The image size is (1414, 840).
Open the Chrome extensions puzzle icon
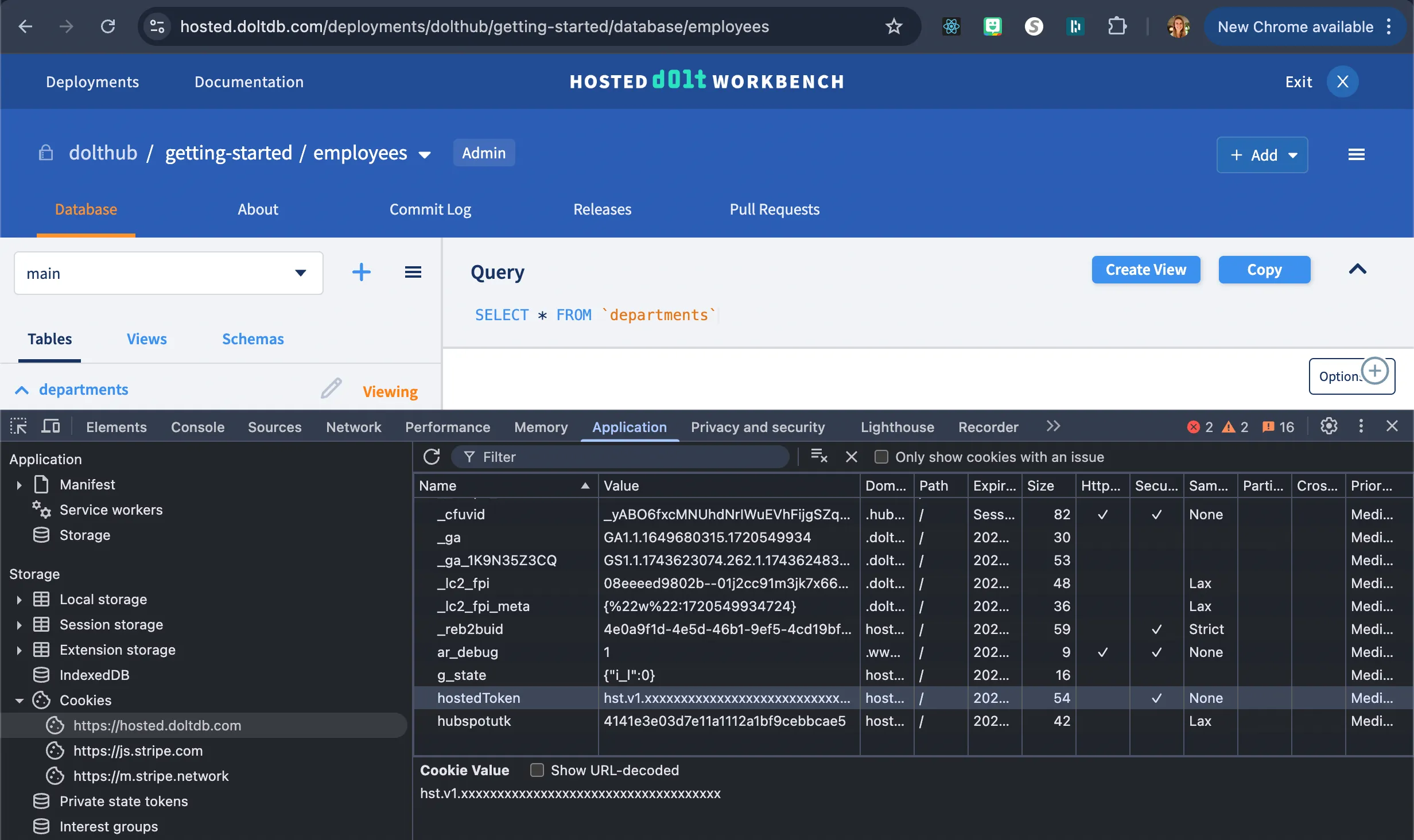point(1118,26)
